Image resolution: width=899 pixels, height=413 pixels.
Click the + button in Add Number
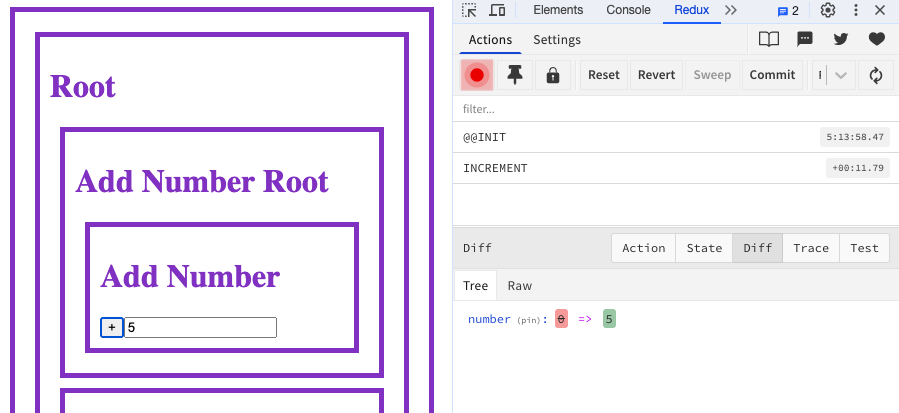pyautogui.click(x=112, y=328)
